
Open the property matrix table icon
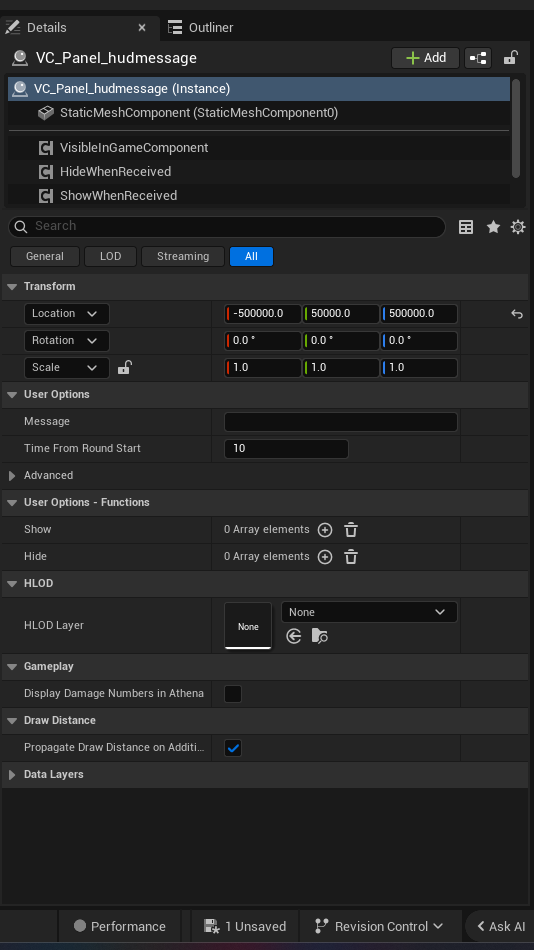pyautogui.click(x=466, y=227)
